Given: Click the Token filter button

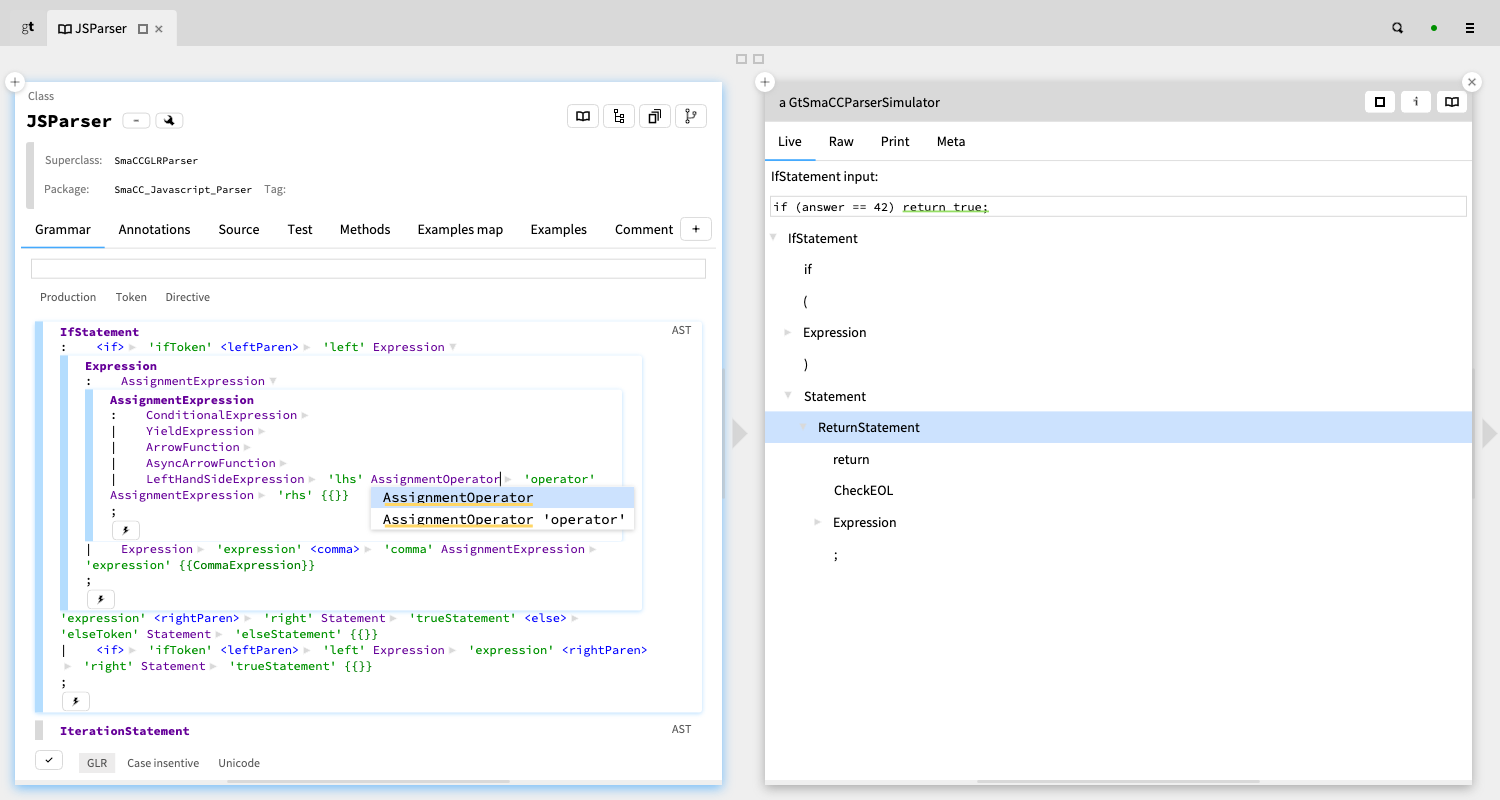Looking at the screenshot, I should pos(131,297).
